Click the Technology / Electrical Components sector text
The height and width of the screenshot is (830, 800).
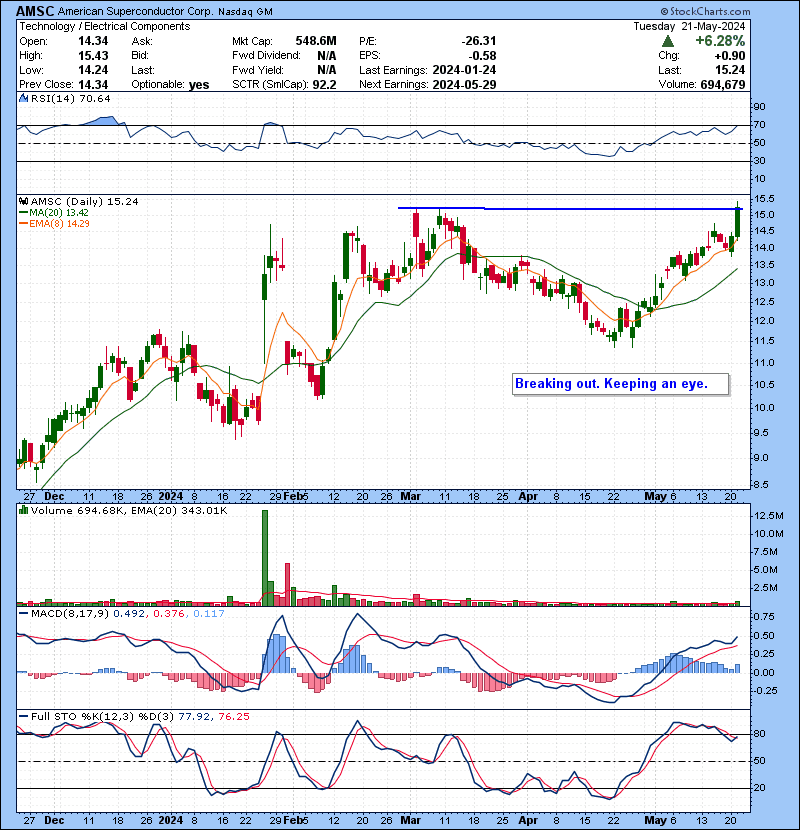pyautogui.click(x=107, y=25)
